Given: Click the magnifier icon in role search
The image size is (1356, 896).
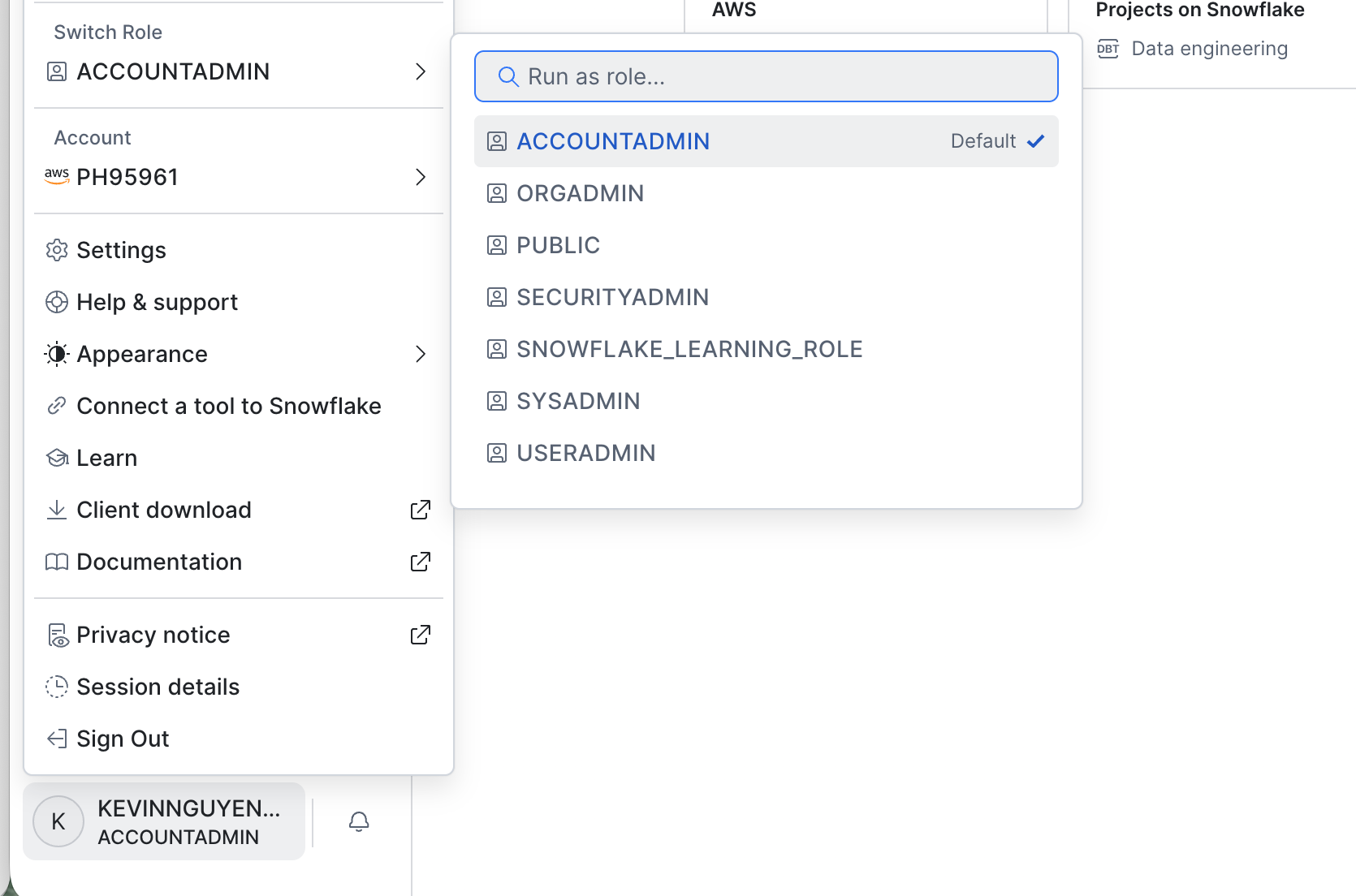Looking at the screenshot, I should coord(508,76).
